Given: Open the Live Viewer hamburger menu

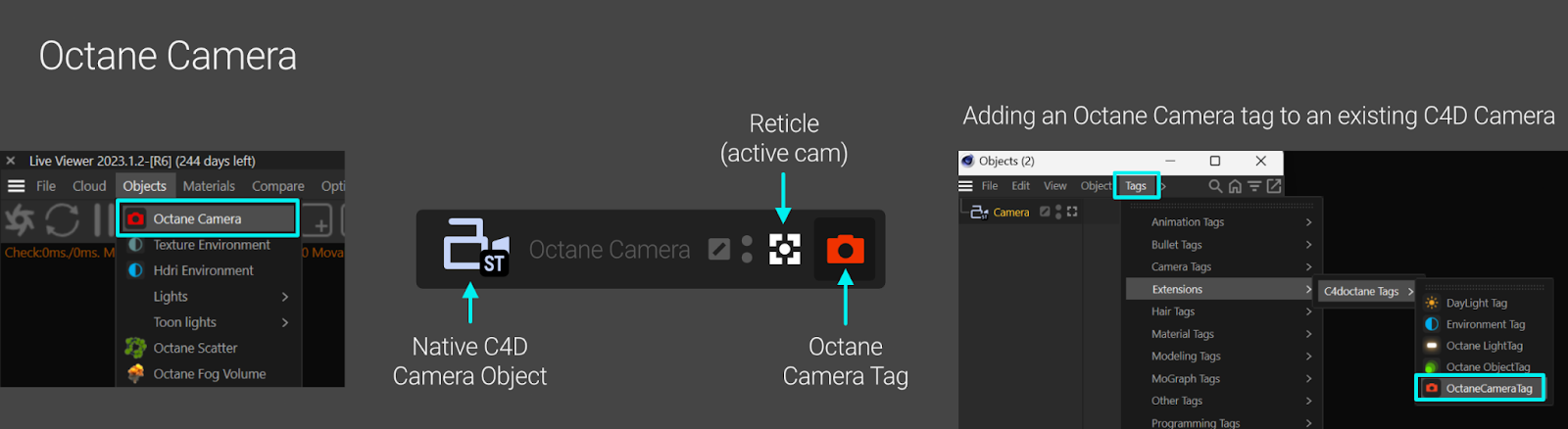Looking at the screenshot, I should click(16, 186).
